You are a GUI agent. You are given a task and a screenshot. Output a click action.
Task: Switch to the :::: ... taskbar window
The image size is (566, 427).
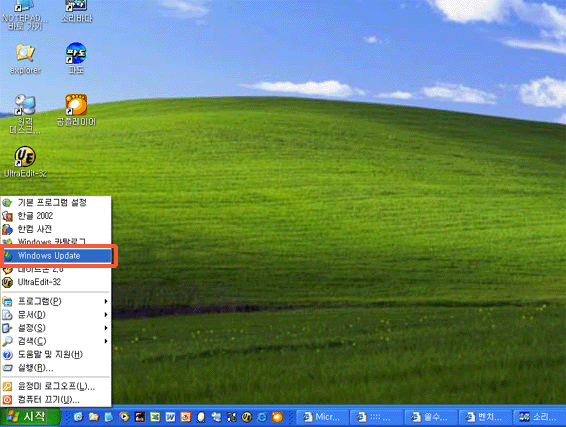click(x=376, y=417)
